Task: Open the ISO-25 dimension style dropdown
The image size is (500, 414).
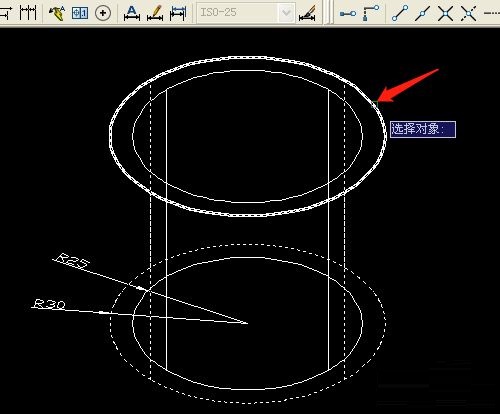Action: tap(246, 13)
